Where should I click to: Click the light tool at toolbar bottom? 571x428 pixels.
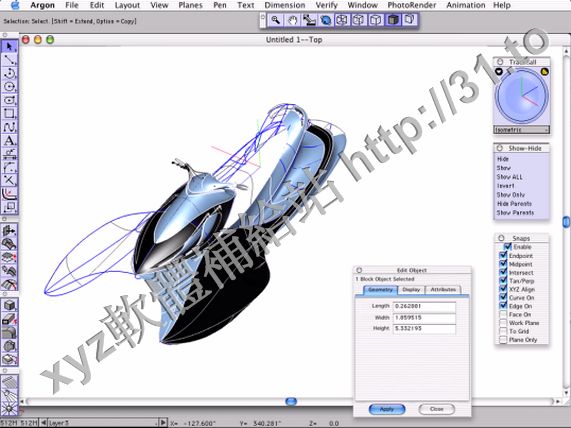(x=9, y=408)
